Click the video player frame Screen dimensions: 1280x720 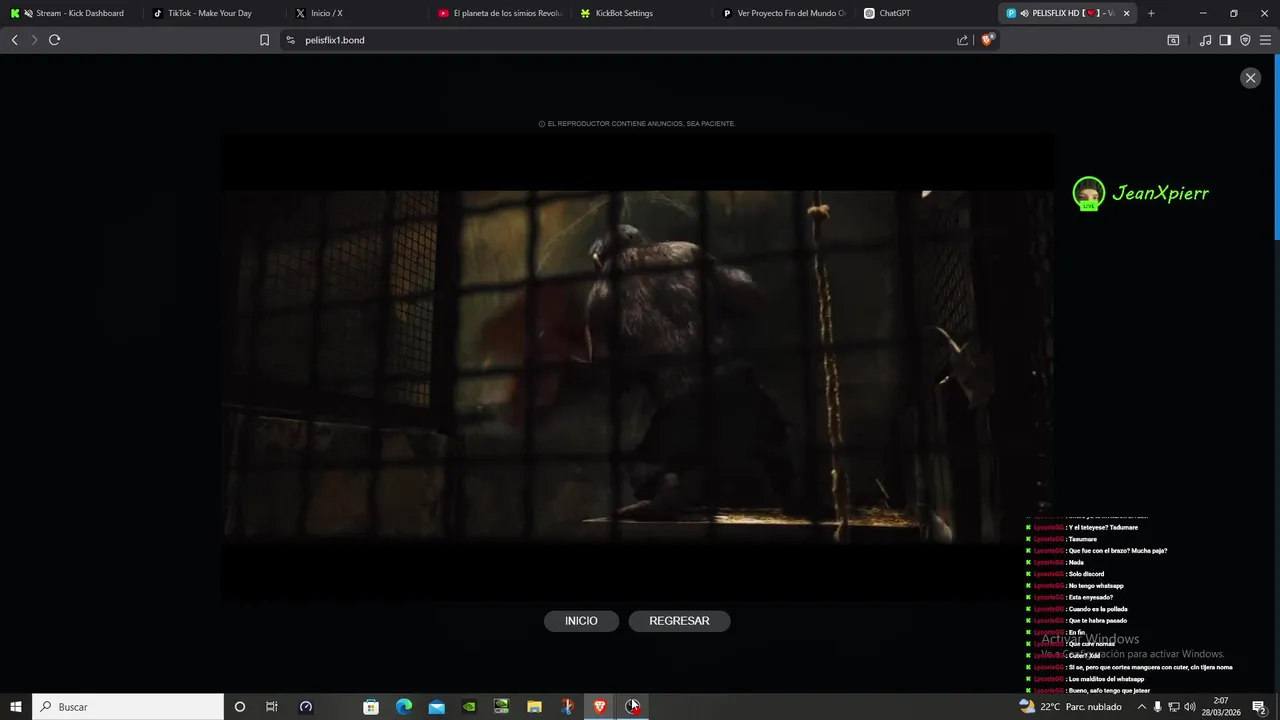pos(638,367)
